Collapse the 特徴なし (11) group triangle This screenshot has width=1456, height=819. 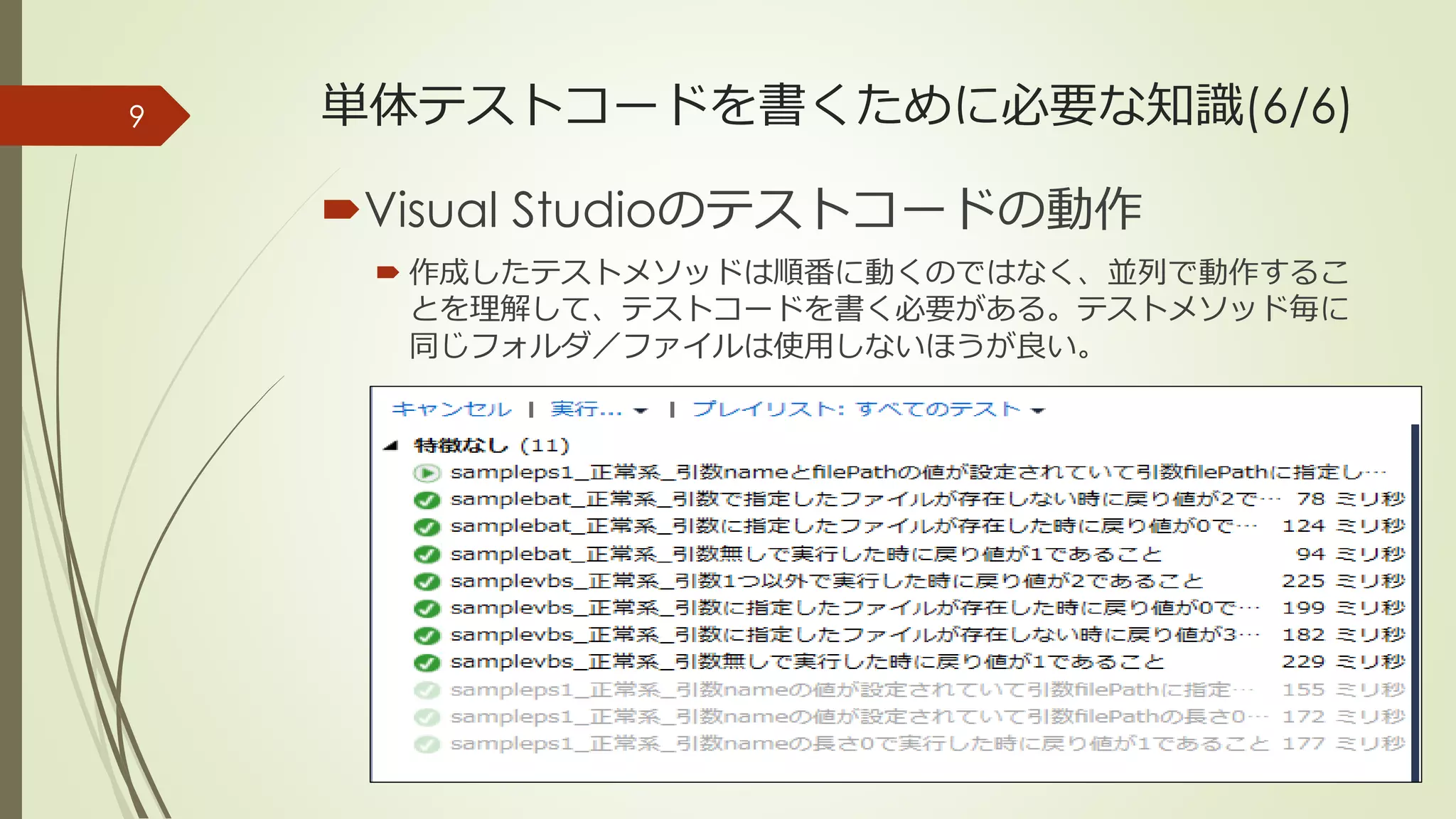click(x=390, y=446)
